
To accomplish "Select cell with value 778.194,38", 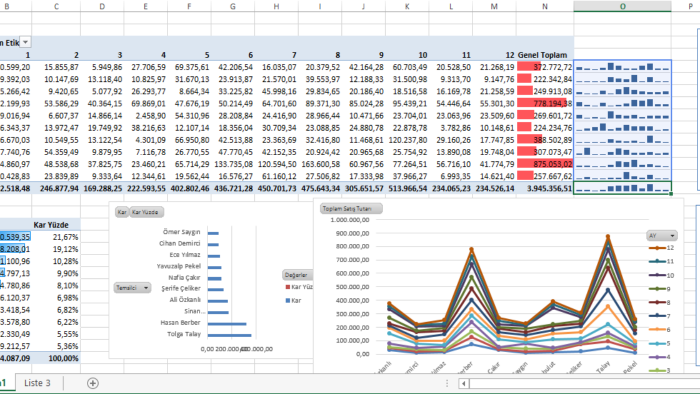I will [x=545, y=104].
